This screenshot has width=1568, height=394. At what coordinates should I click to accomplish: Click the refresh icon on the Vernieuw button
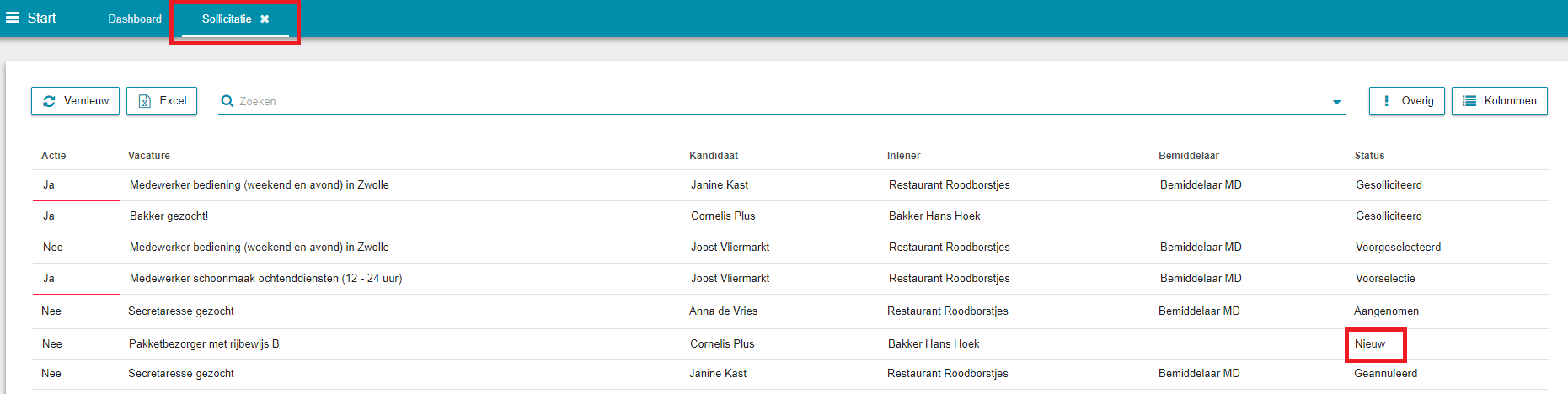tap(49, 101)
